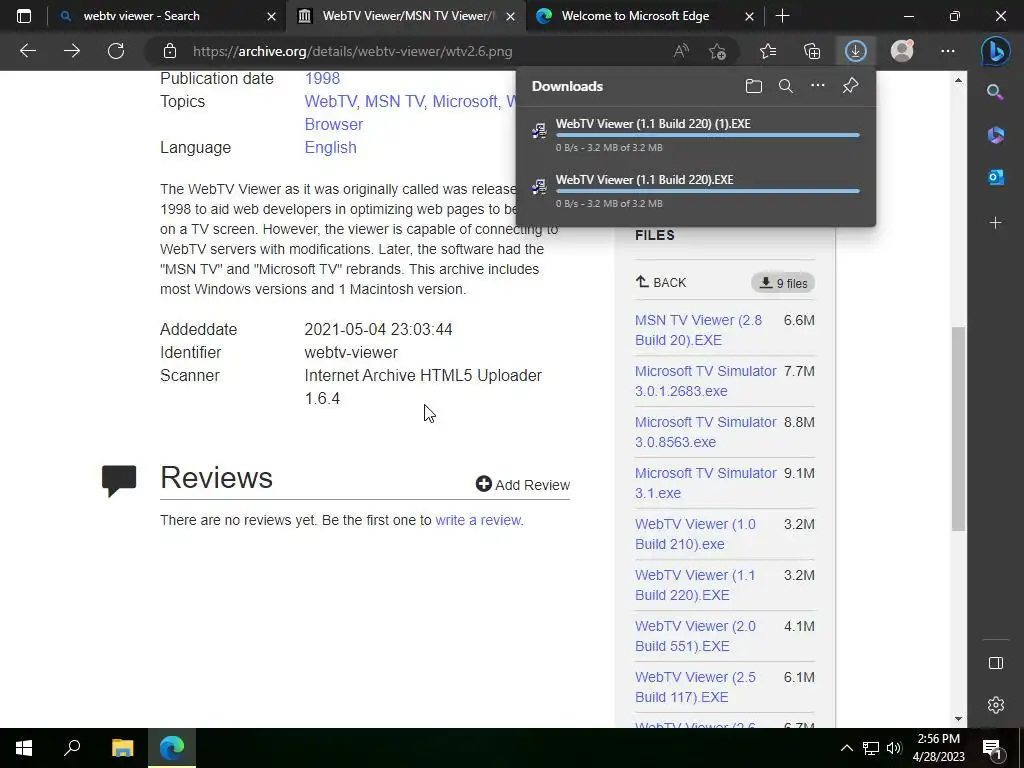Close the Welcome to Microsoft Edge tab
This screenshot has height=768, width=1024.
750,16
